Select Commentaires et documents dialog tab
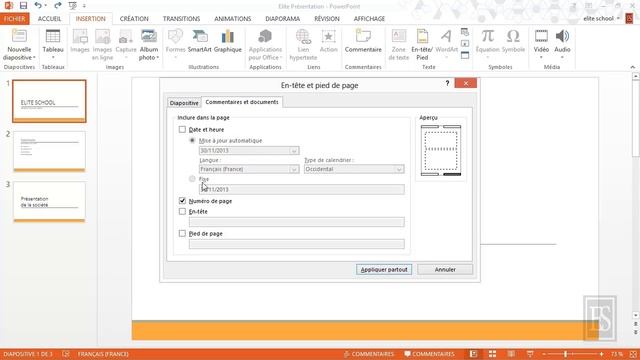640x360 pixels. [242, 102]
